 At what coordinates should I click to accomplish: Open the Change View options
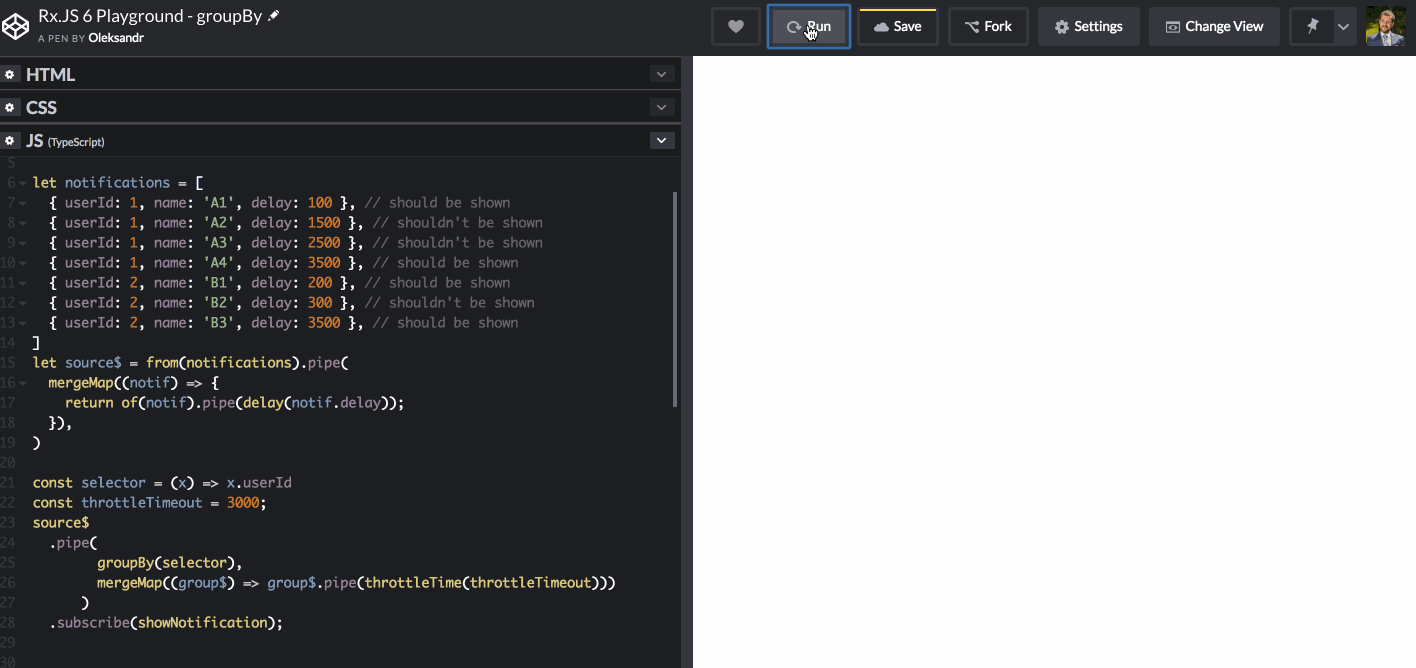1214,25
